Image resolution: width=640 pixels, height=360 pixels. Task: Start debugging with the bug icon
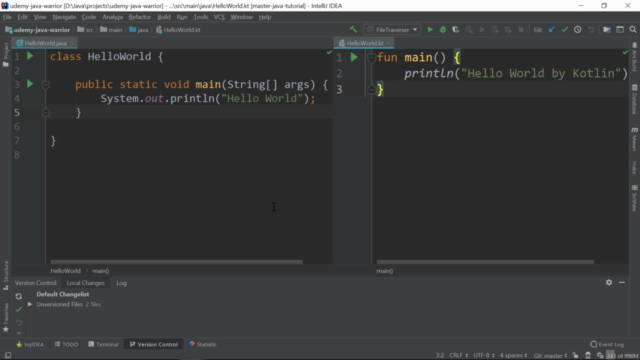[x=443, y=29]
